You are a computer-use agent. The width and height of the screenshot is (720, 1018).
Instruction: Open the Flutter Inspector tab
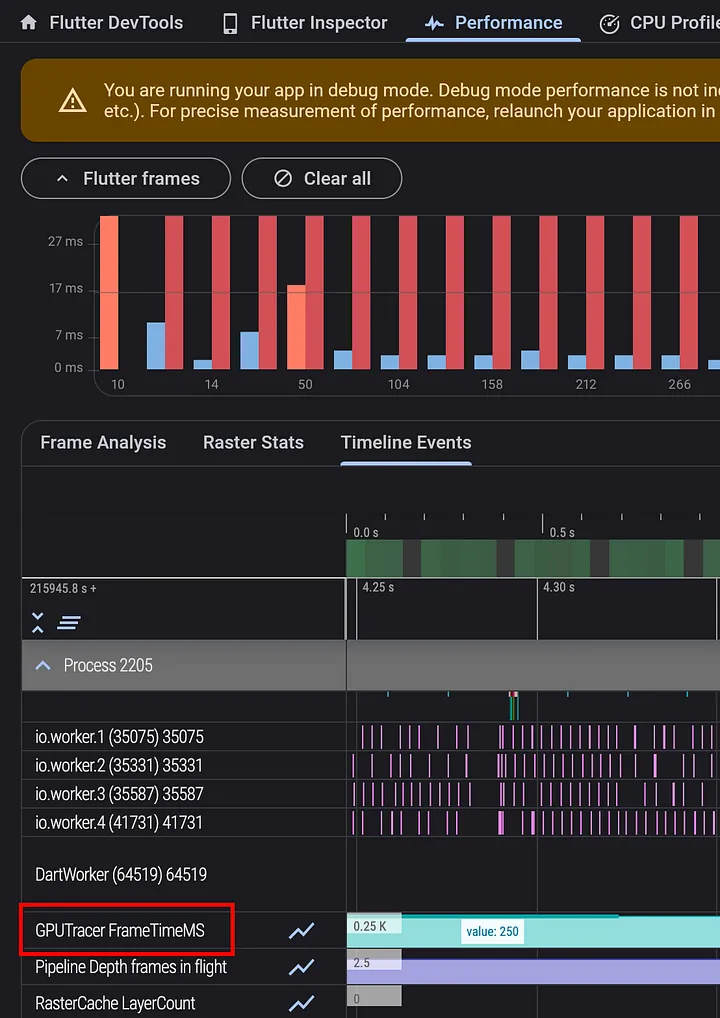pyautogui.click(x=305, y=22)
